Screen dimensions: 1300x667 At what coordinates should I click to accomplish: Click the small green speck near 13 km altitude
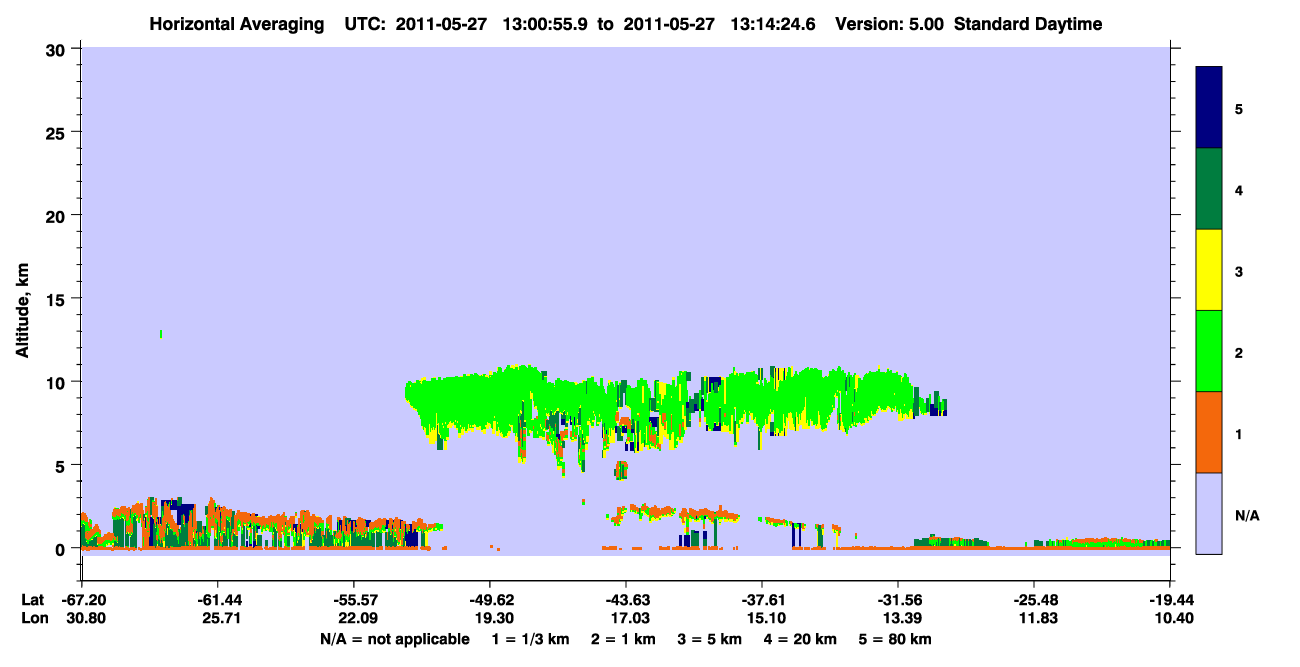click(161, 334)
